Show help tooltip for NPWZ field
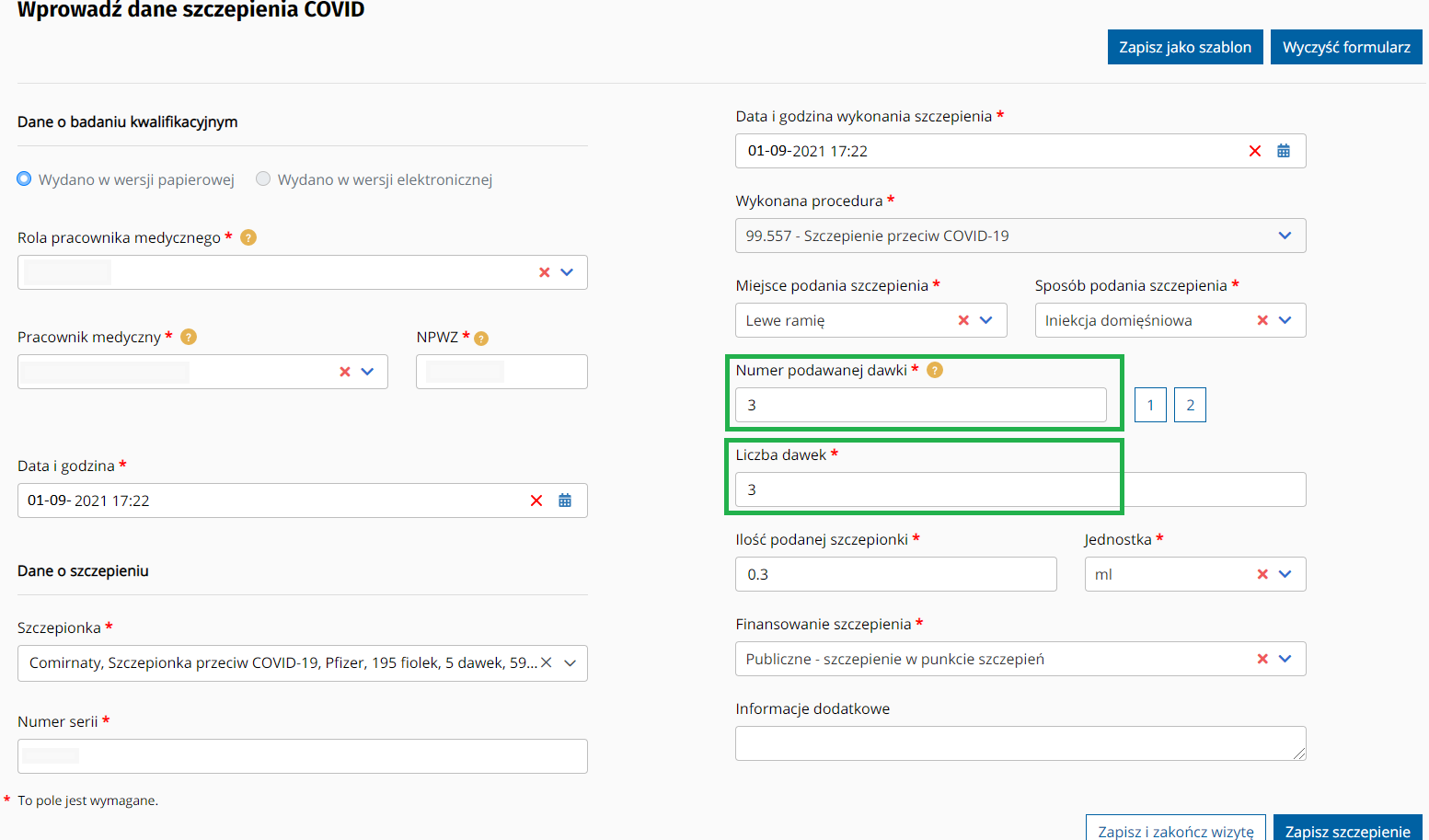The image size is (1429, 840). pos(481,339)
